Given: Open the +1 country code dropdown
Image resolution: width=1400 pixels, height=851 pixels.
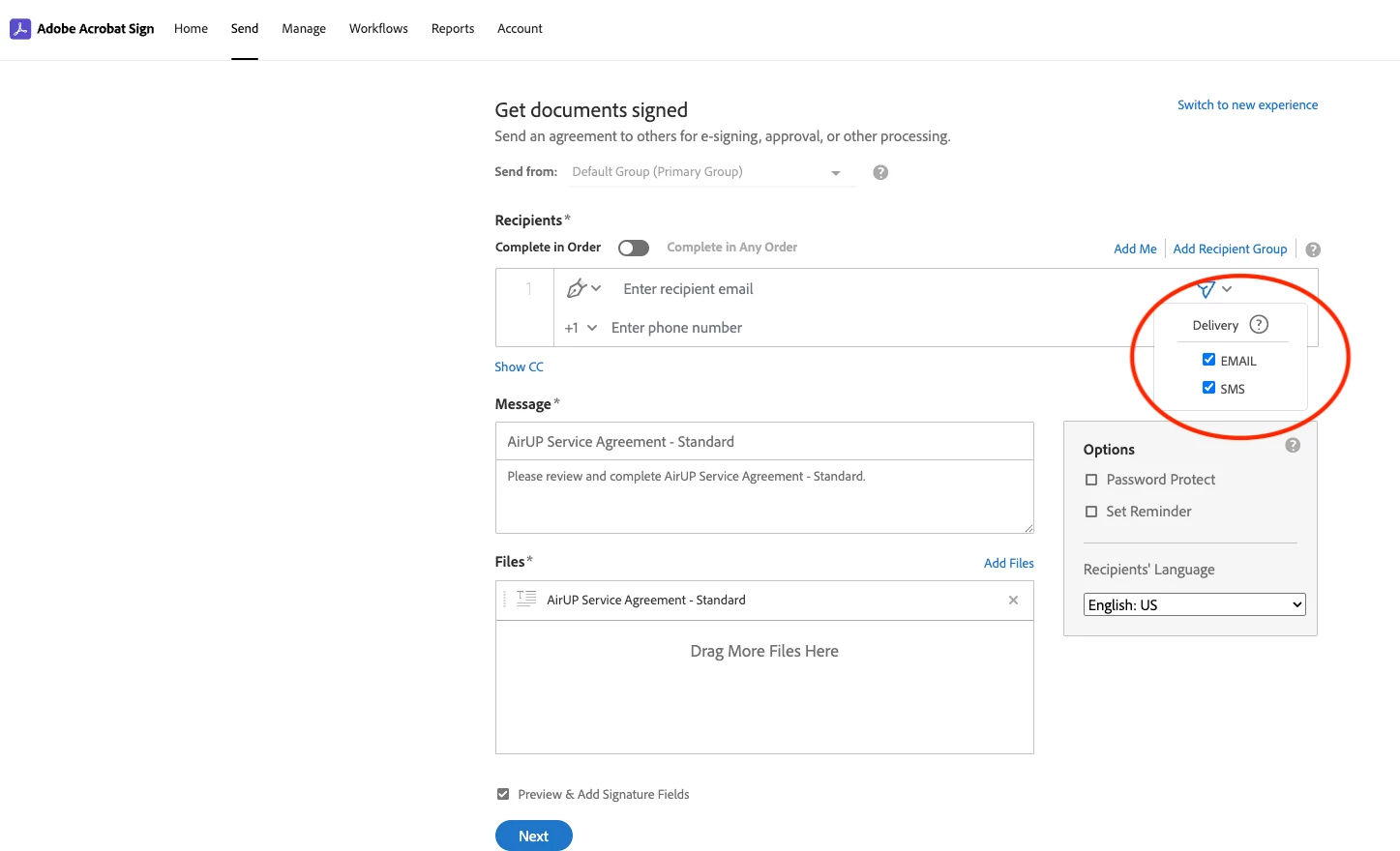Looking at the screenshot, I should [581, 328].
